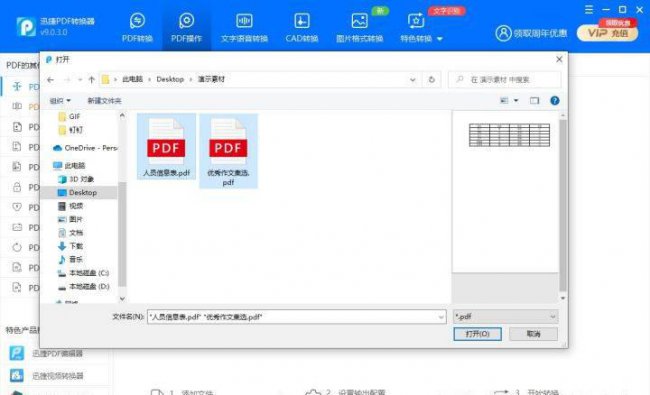The height and width of the screenshot is (395, 650).
Task: Click the table preview thumbnail in the preview pane
Action: click(x=509, y=135)
